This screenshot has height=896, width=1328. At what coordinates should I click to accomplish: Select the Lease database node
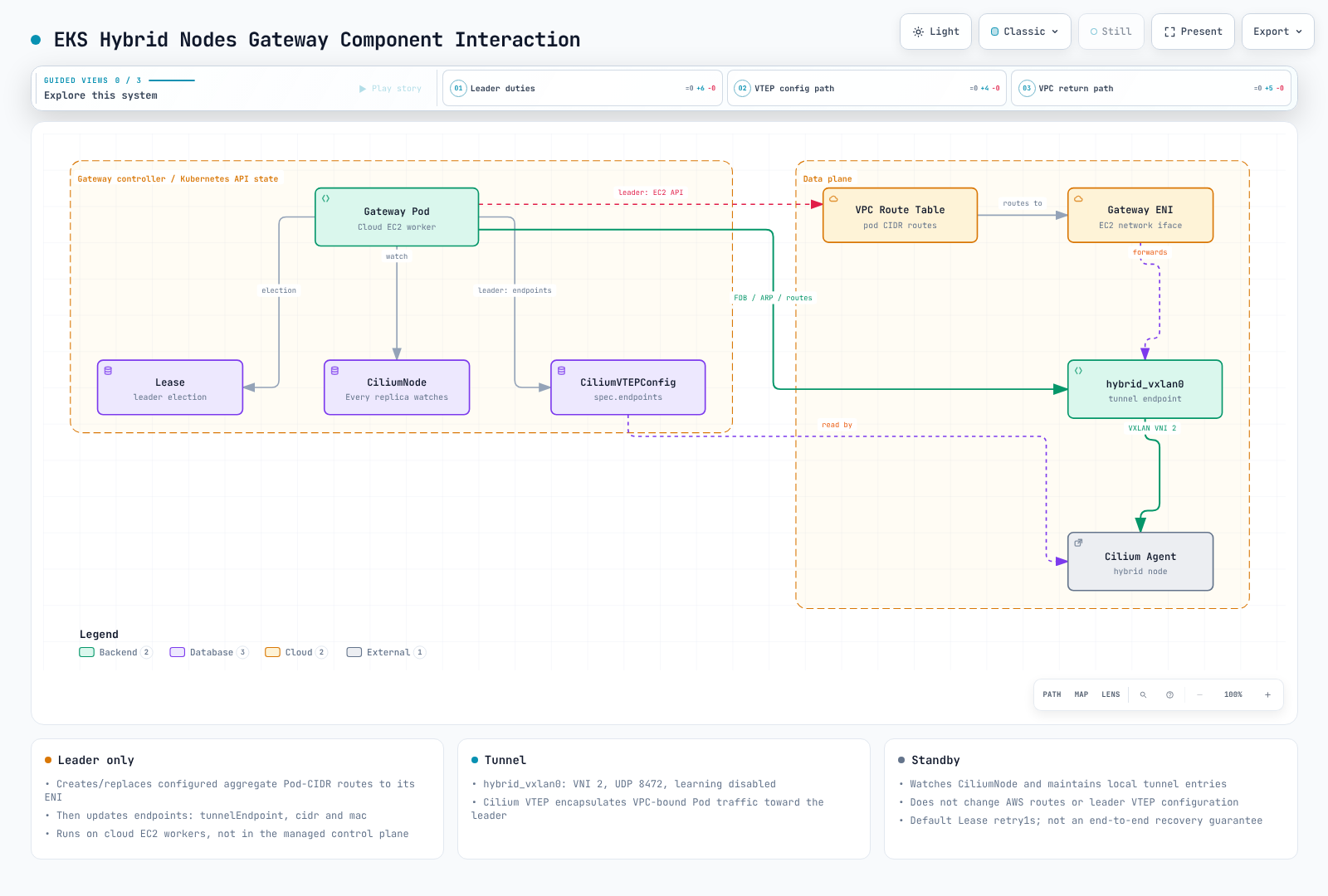(x=170, y=387)
